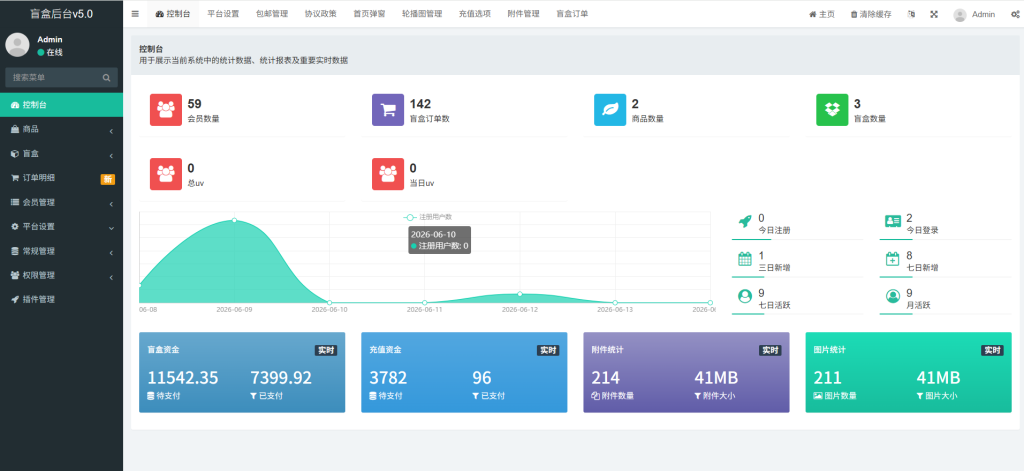This screenshot has width=1024, height=471.
Task: Click the 盲盒后台v5.0 logo title
Action: click(61, 14)
